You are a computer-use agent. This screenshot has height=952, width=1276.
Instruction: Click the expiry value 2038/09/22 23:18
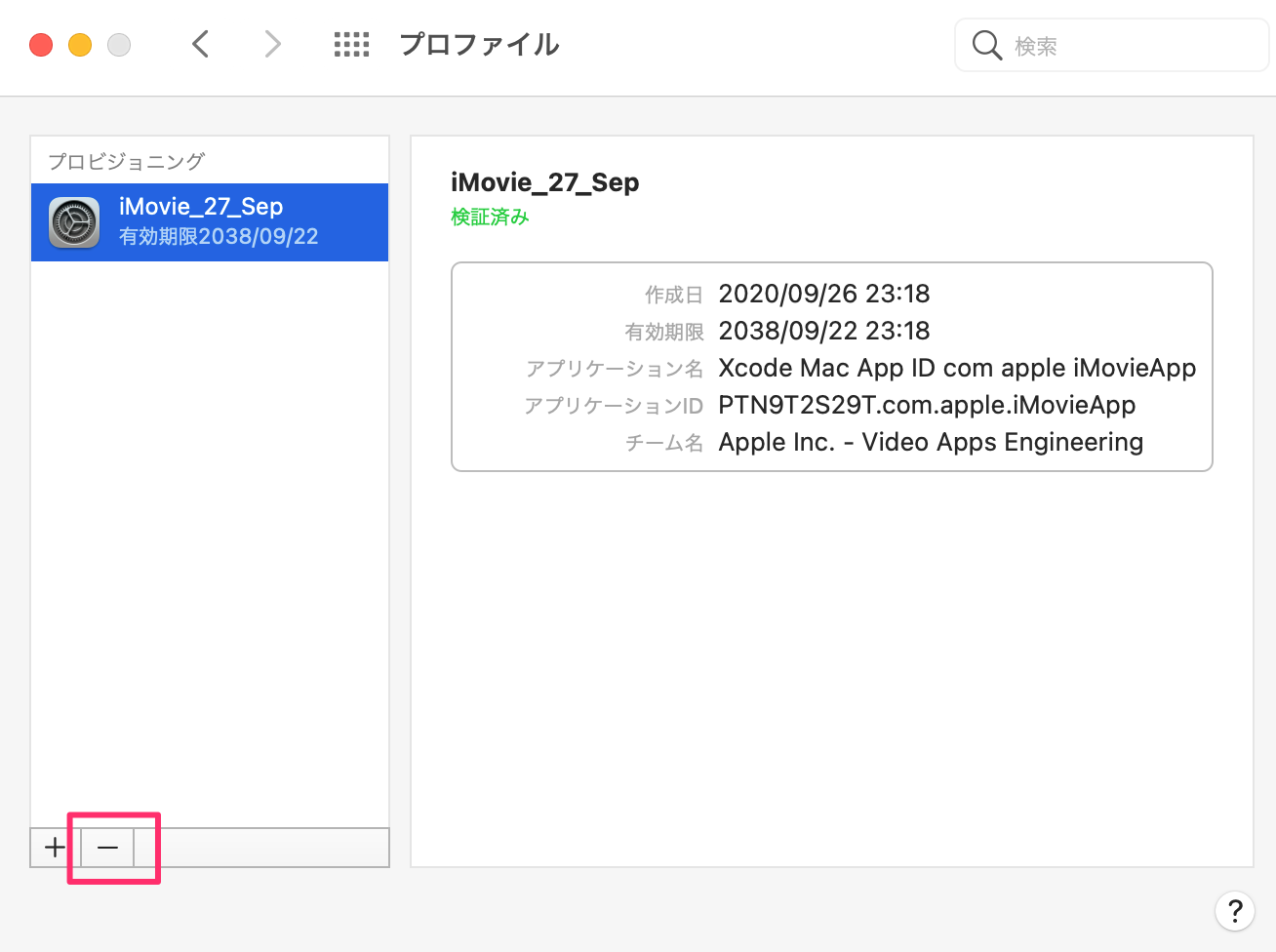[x=824, y=331]
